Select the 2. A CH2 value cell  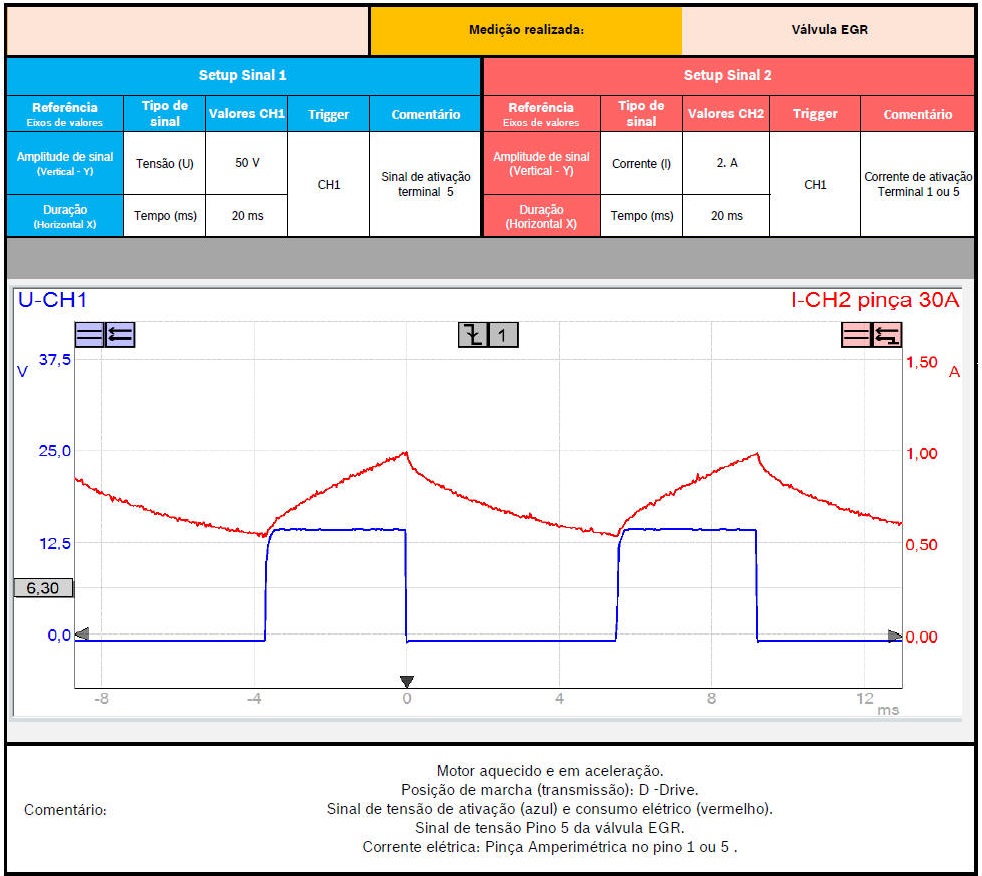click(x=726, y=163)
